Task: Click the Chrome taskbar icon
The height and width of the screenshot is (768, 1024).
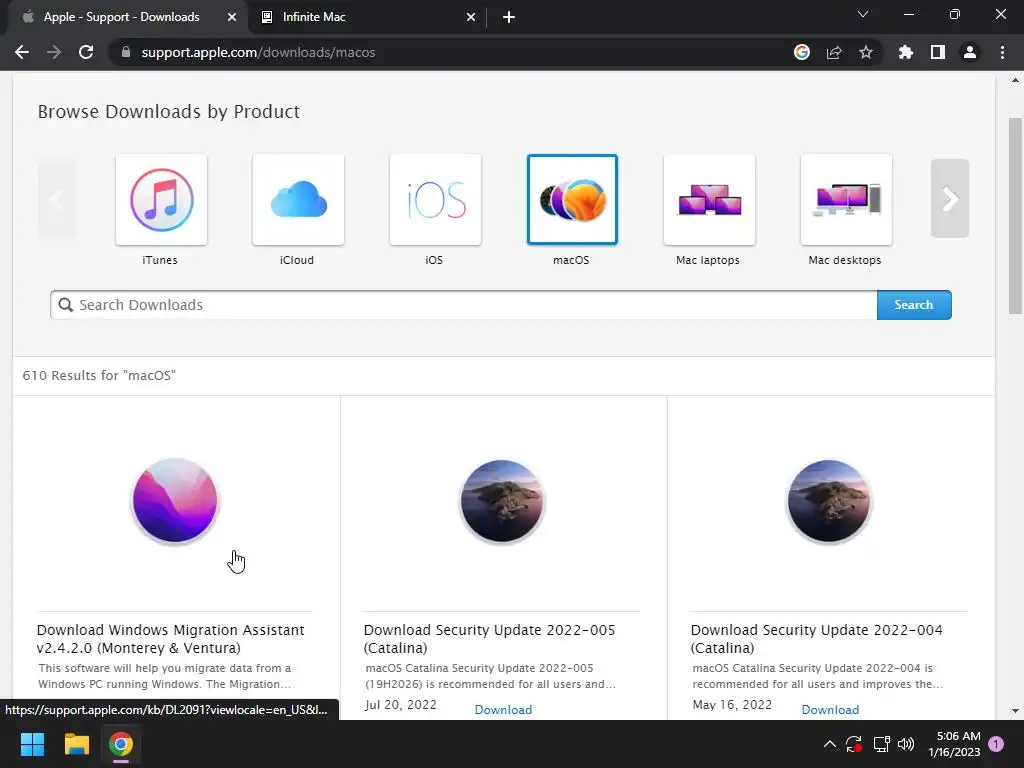Action: [x=121, y=744]
